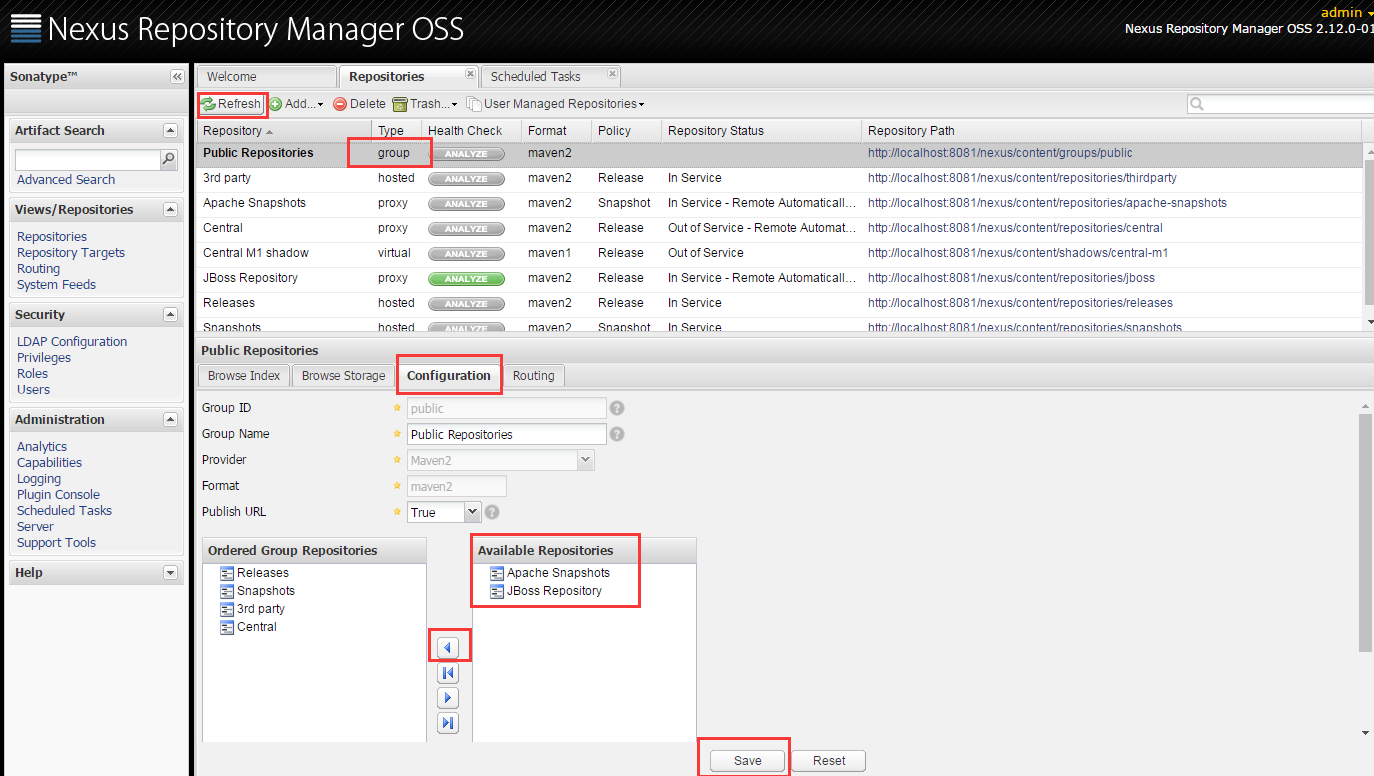1374x776 pixels.
Task: Select the Configuration tab
Action: pos(449,376)
